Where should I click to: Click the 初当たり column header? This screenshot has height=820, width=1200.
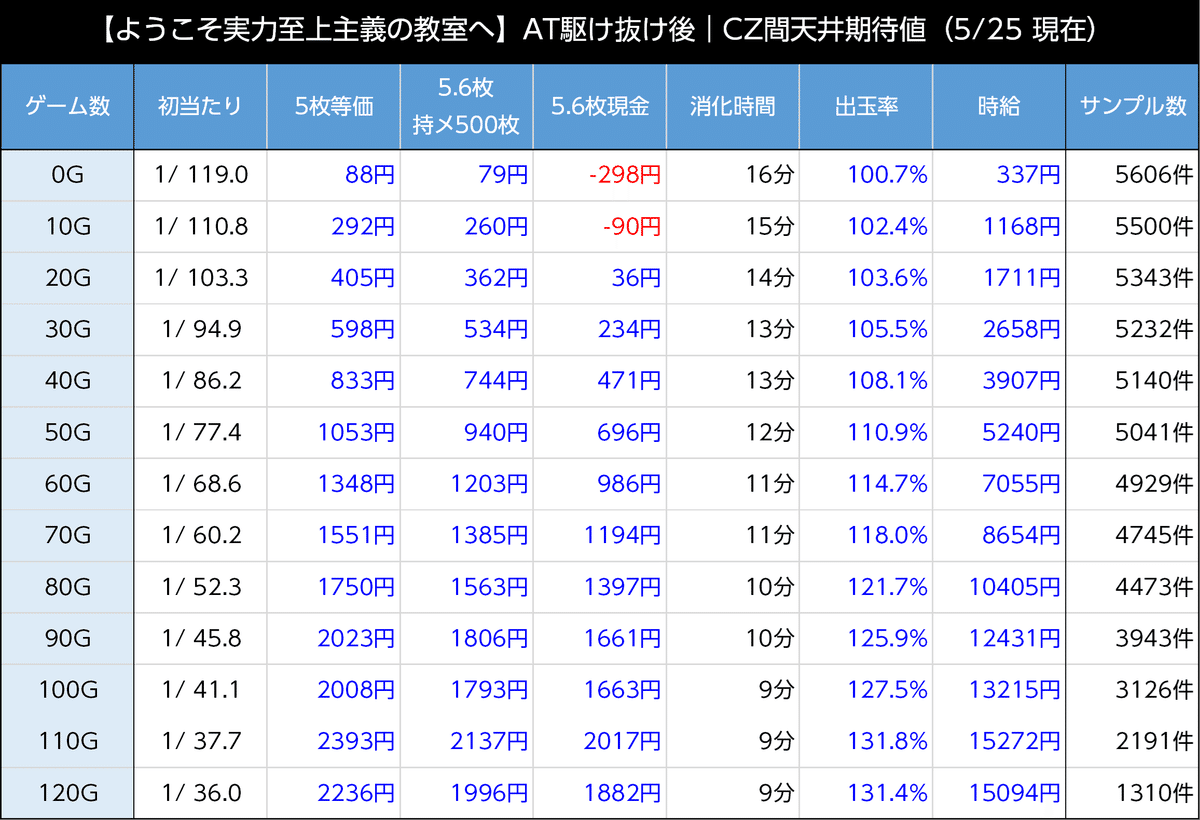(200, 107)
